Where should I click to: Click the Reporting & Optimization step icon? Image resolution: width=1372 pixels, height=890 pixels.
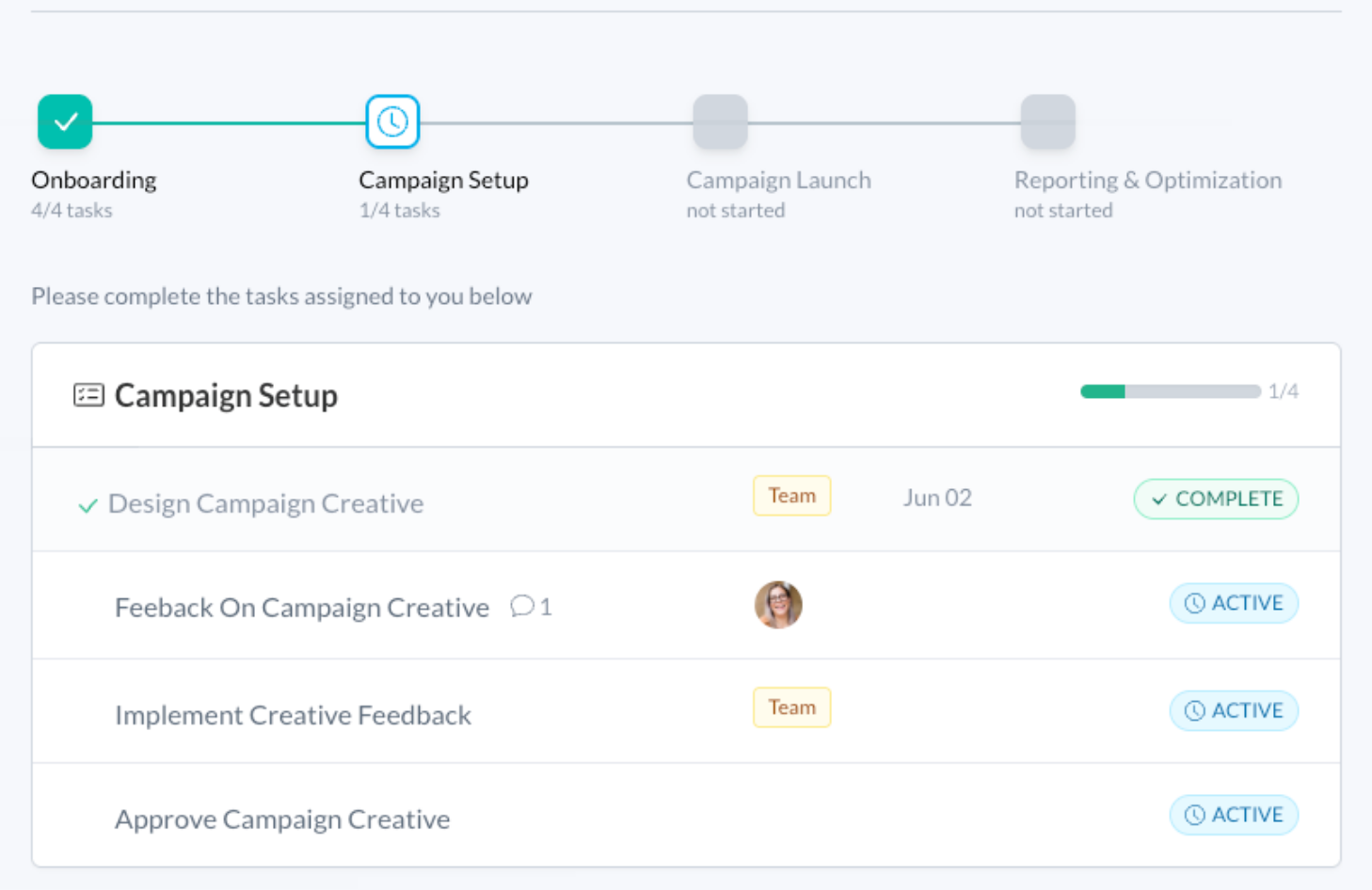(x=1047, y=121)
